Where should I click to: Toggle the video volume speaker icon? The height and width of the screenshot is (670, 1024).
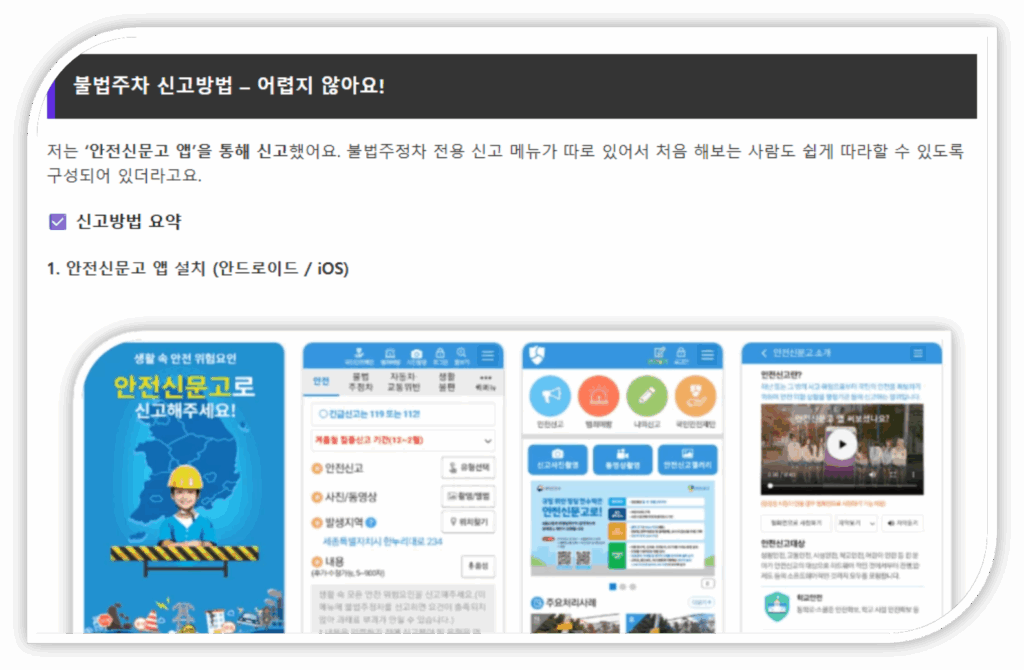pyautogui.click(x=873, y=475)
